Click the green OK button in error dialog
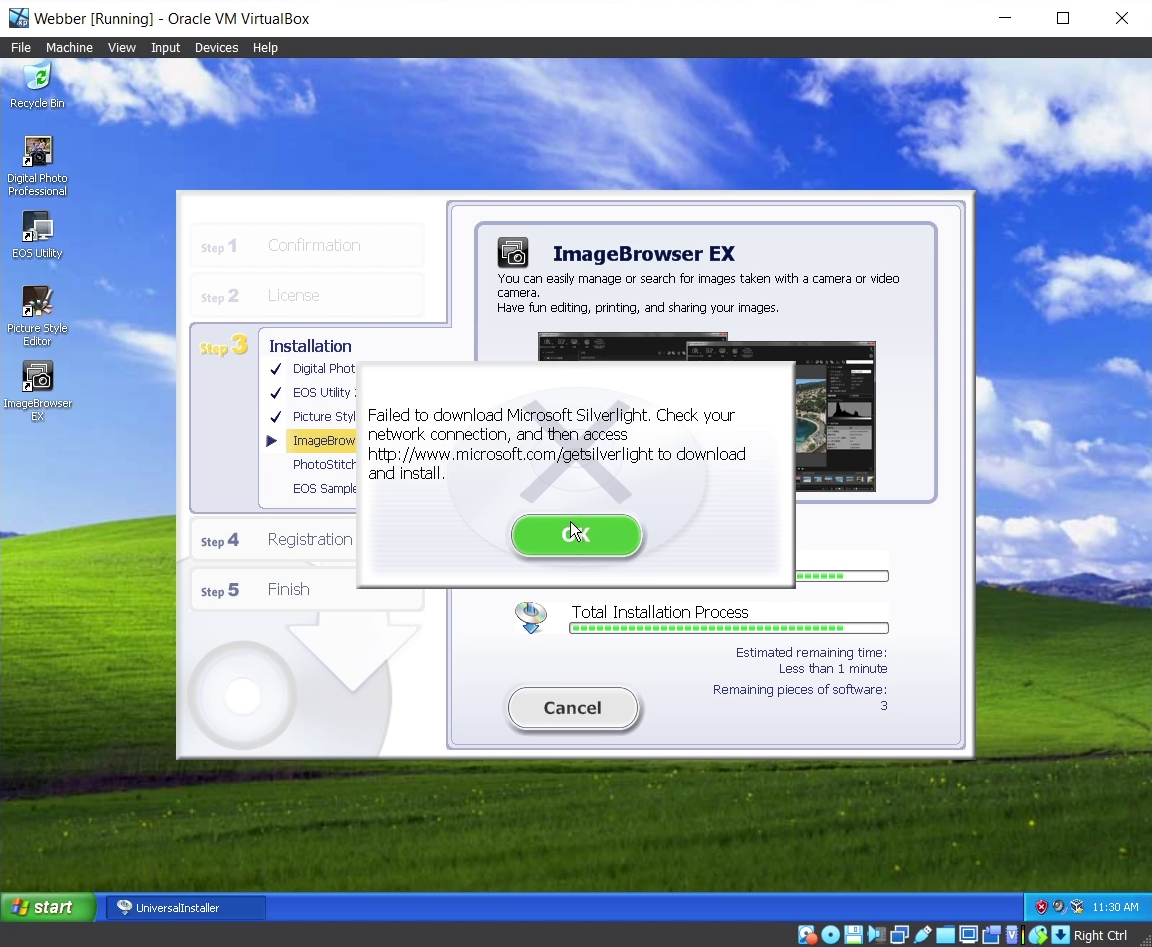Screen dimensions: 1152x947 coord(576,535)
